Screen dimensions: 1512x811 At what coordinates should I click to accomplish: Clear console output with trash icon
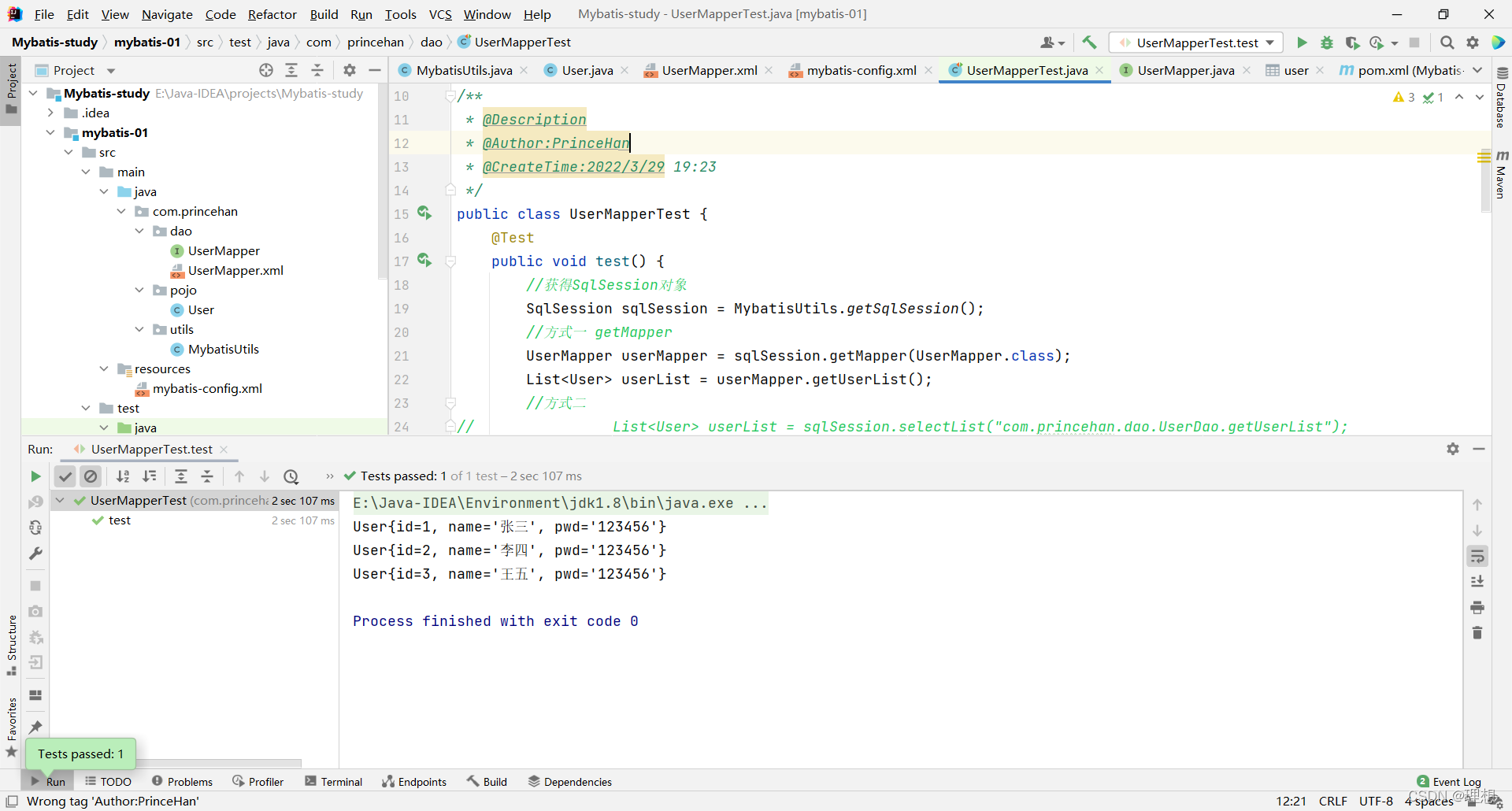pos(1477,632)
